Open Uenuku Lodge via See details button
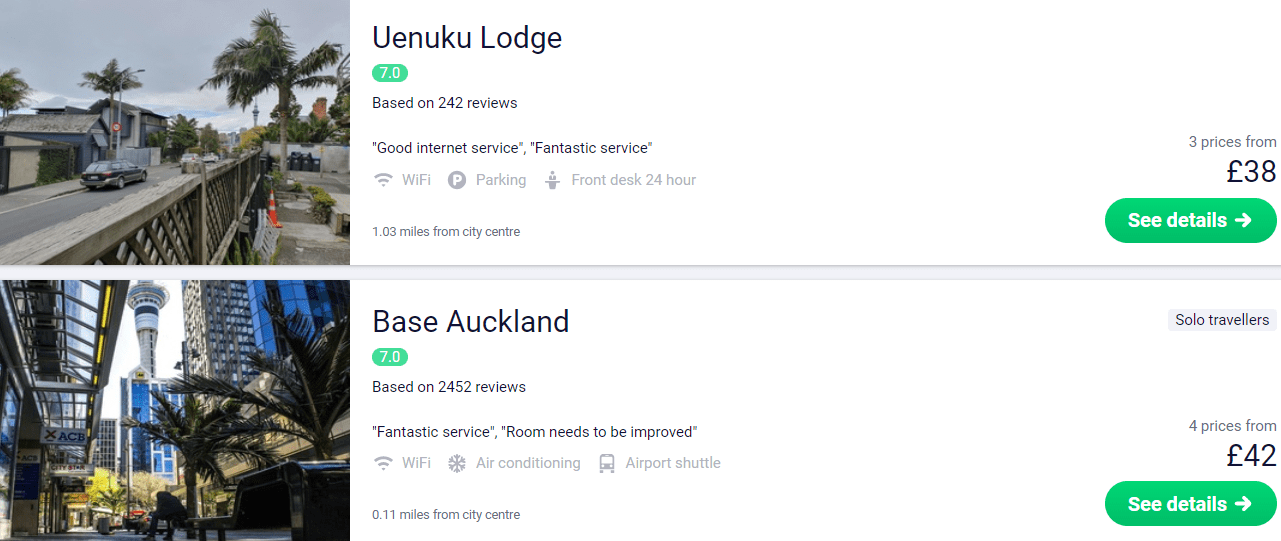The image size is (1281, 541). tap(1190, 220)
